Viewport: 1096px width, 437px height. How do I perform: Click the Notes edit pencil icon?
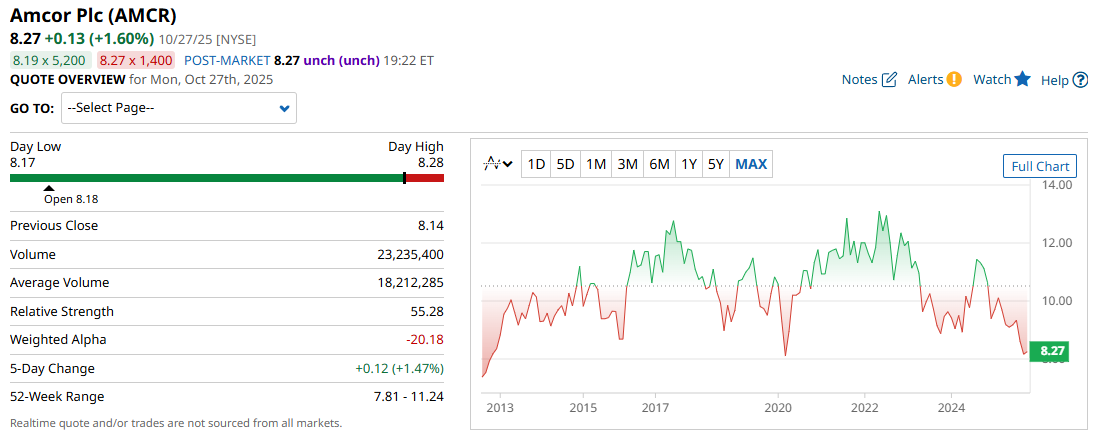pos(889,80)
